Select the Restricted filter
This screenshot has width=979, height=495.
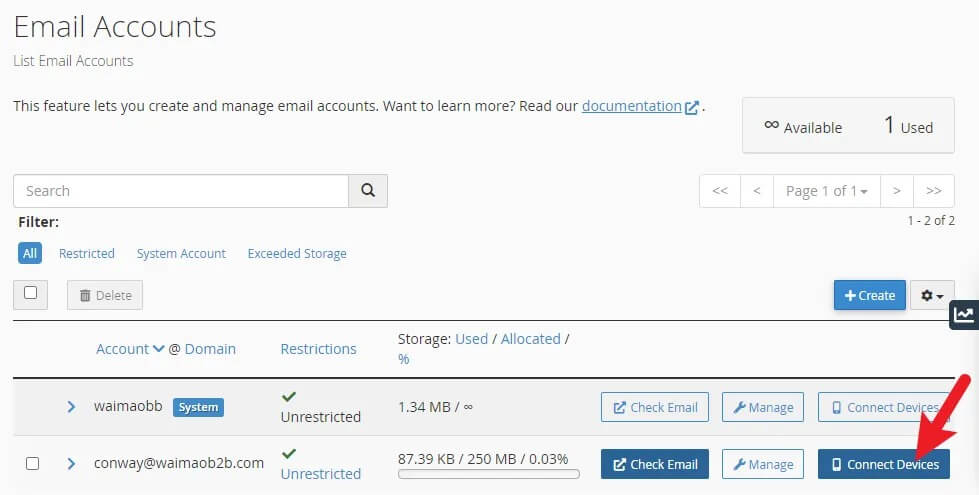(87, 254)
